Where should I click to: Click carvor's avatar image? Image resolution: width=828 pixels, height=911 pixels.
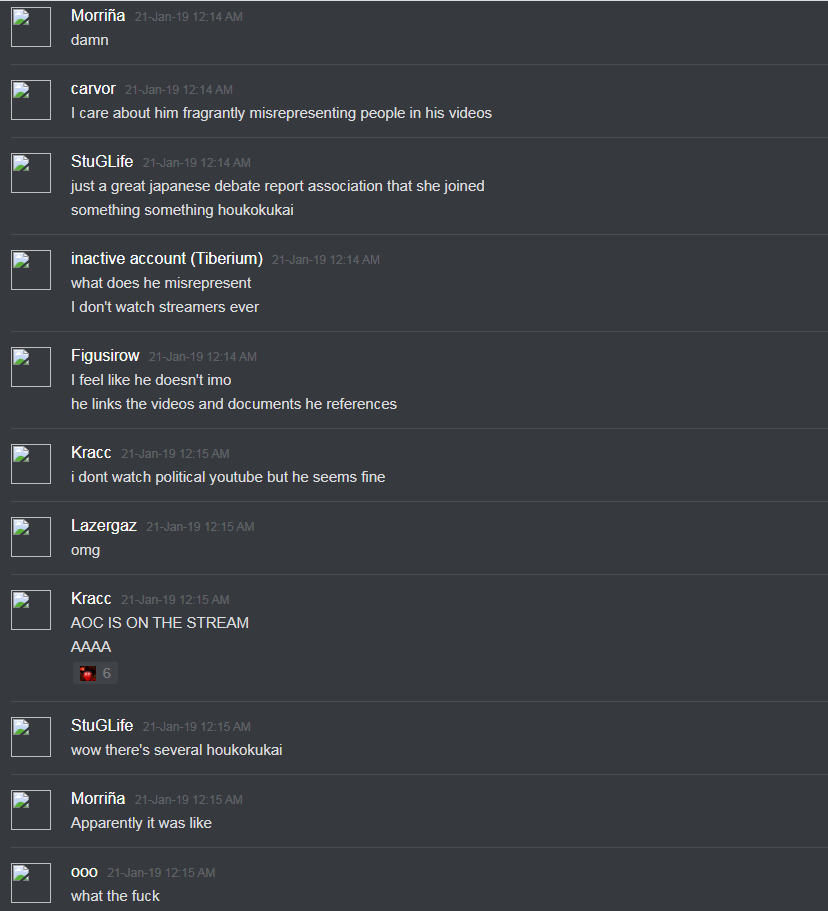(x=31, y=100)
